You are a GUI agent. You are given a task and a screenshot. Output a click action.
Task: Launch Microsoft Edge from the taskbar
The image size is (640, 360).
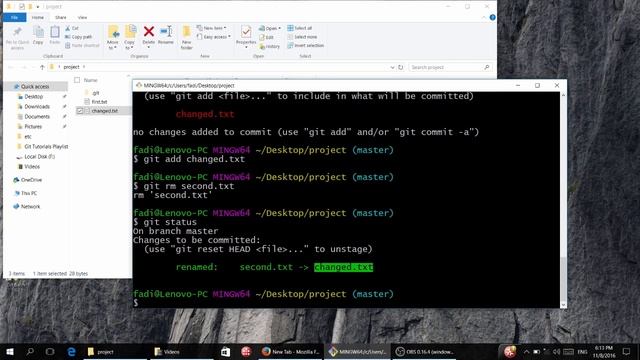click(x=71, y=351)
